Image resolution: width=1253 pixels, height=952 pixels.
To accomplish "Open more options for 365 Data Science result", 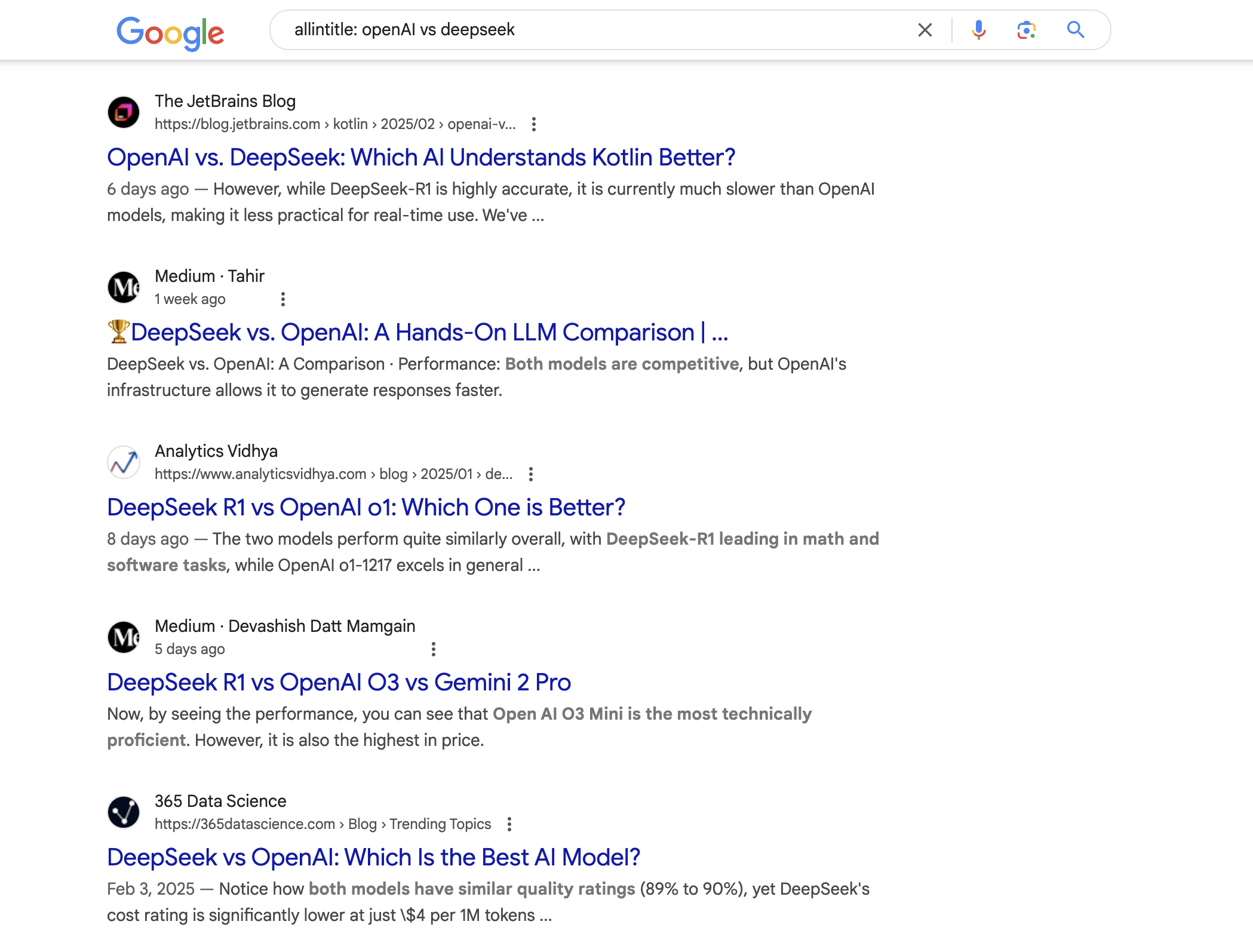I will point(509,824).
